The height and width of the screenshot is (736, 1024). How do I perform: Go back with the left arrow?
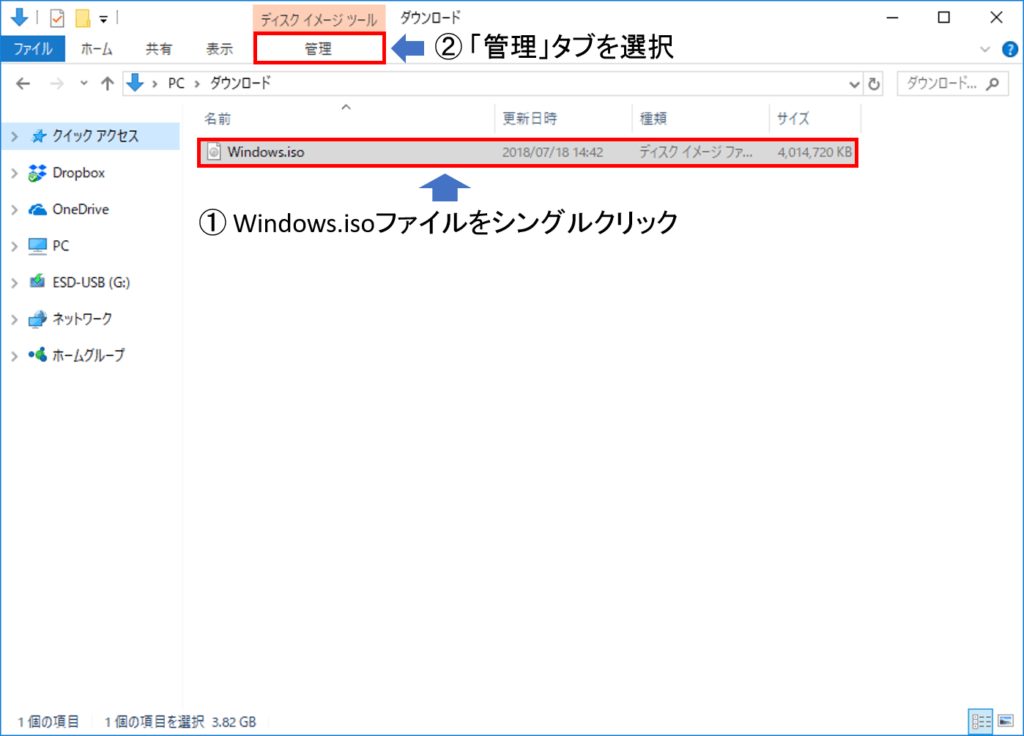point(24,84)
